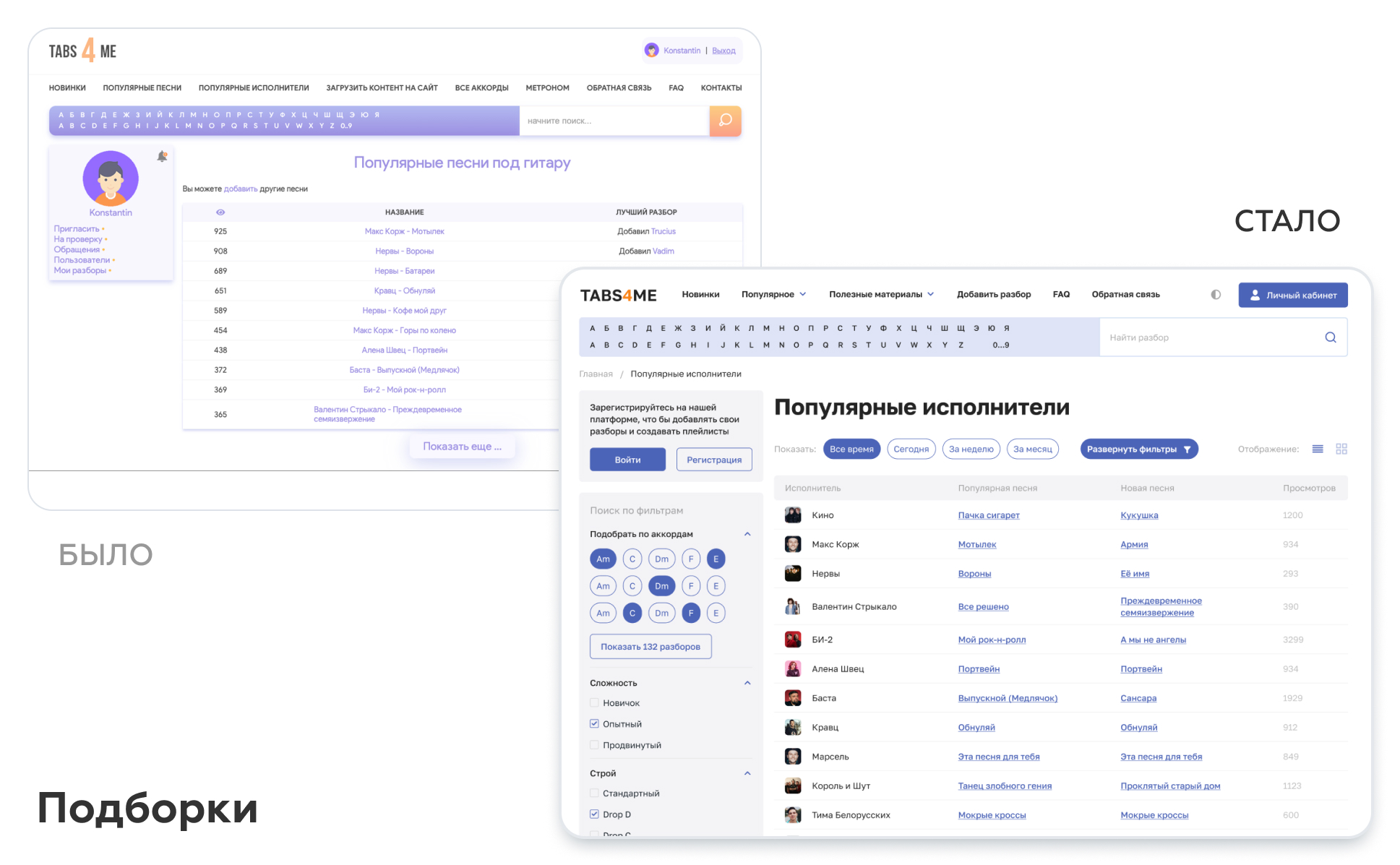The image size is (1400, 865).
Task: Select the highlighted E chord in first row
Action: pos(716,559)
